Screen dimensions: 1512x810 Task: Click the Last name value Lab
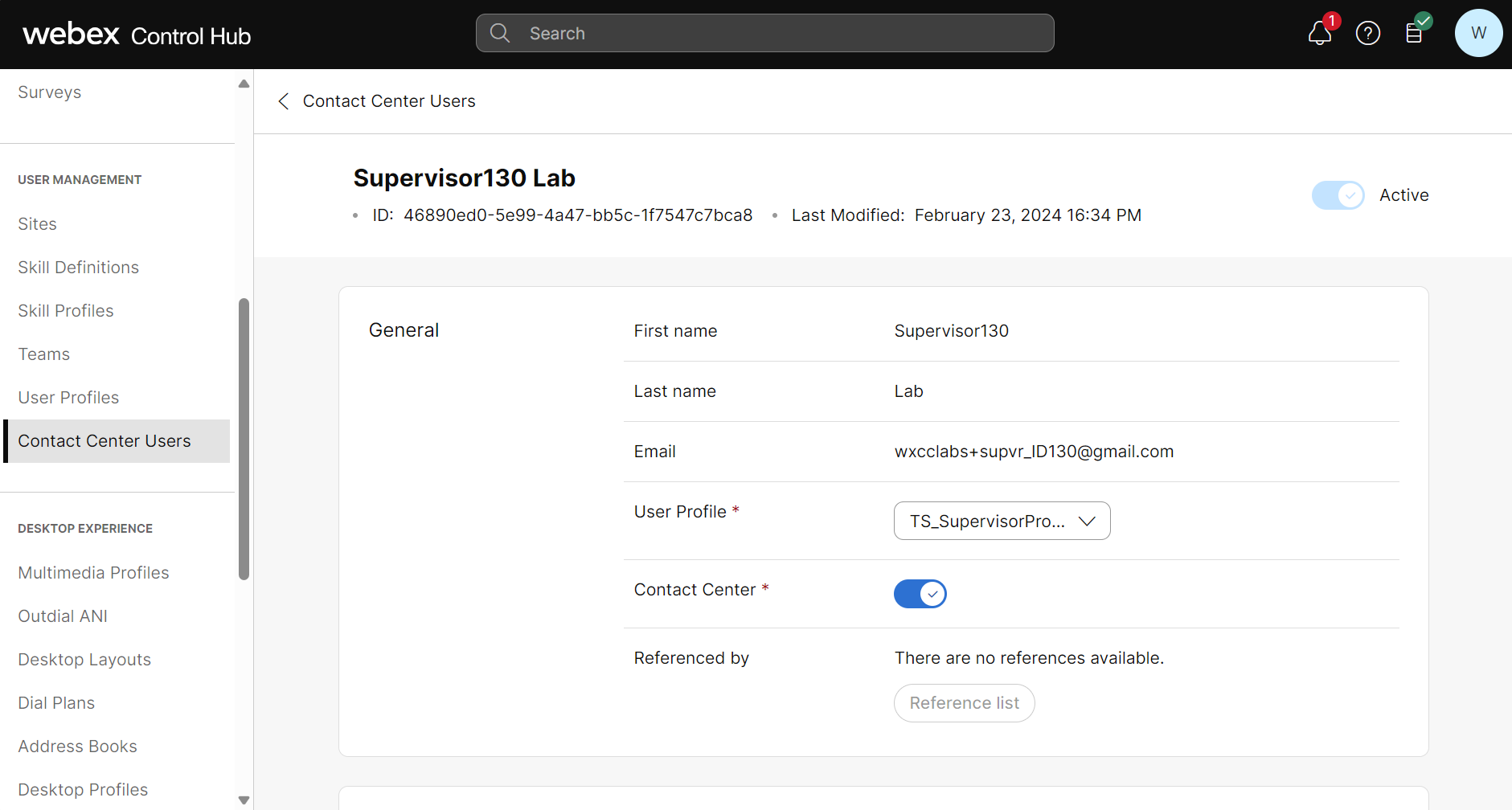pos(909,391)
